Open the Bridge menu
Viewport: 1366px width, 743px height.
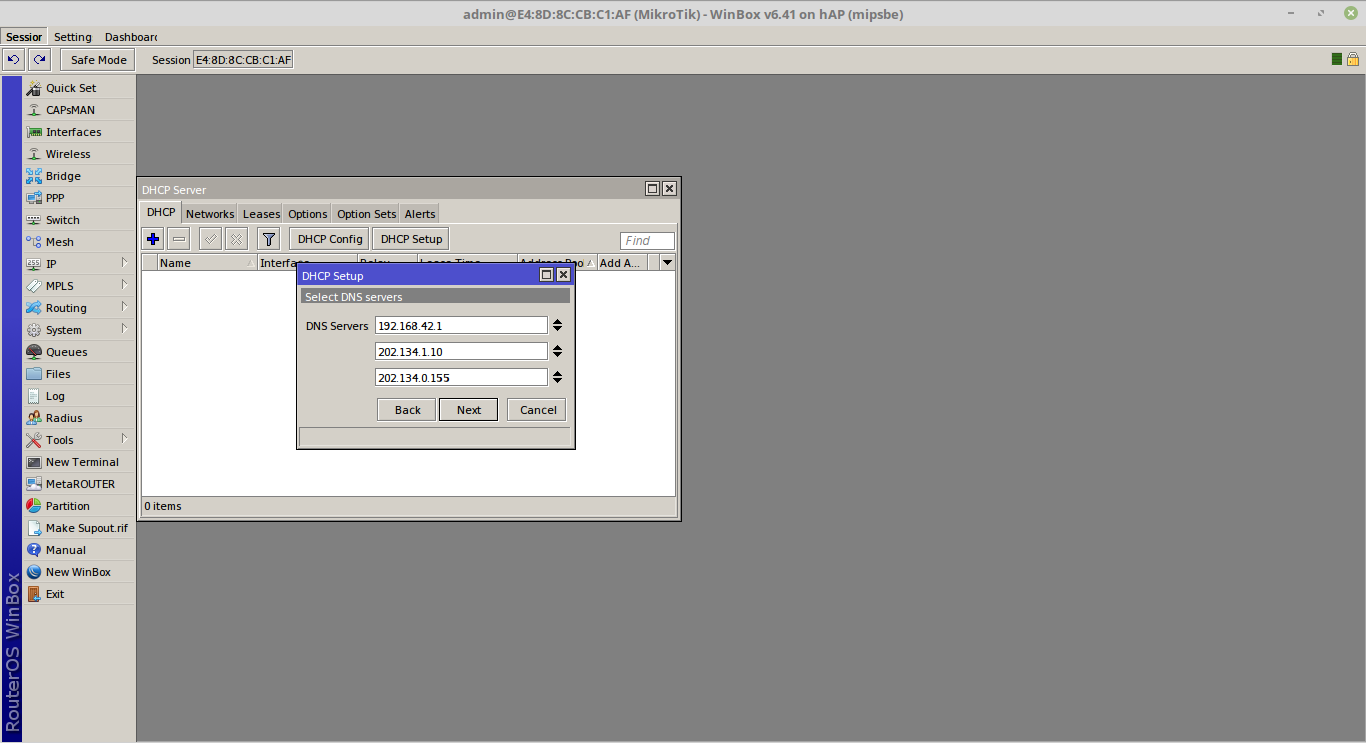pyautogui.click(x=79, y=176)
